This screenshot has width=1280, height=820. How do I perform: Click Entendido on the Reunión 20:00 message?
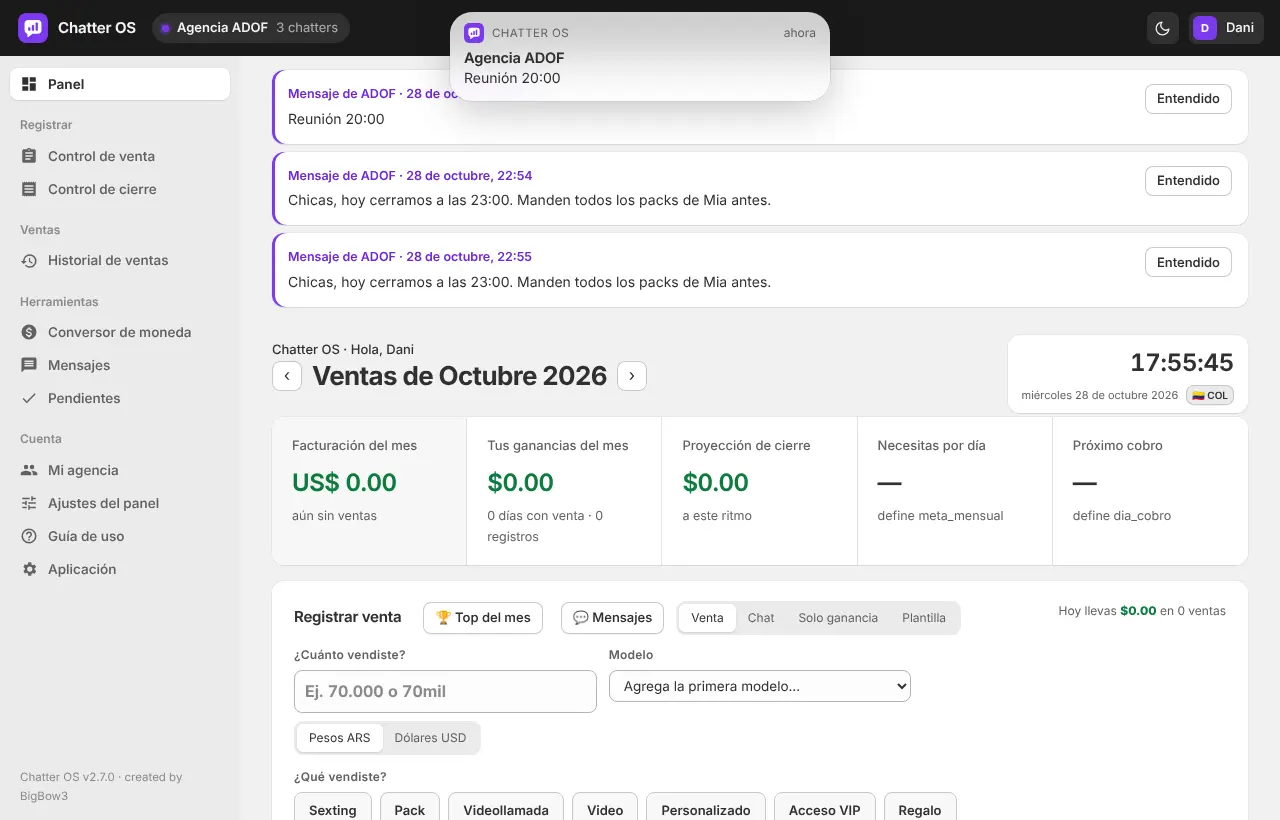[1188, 99]
